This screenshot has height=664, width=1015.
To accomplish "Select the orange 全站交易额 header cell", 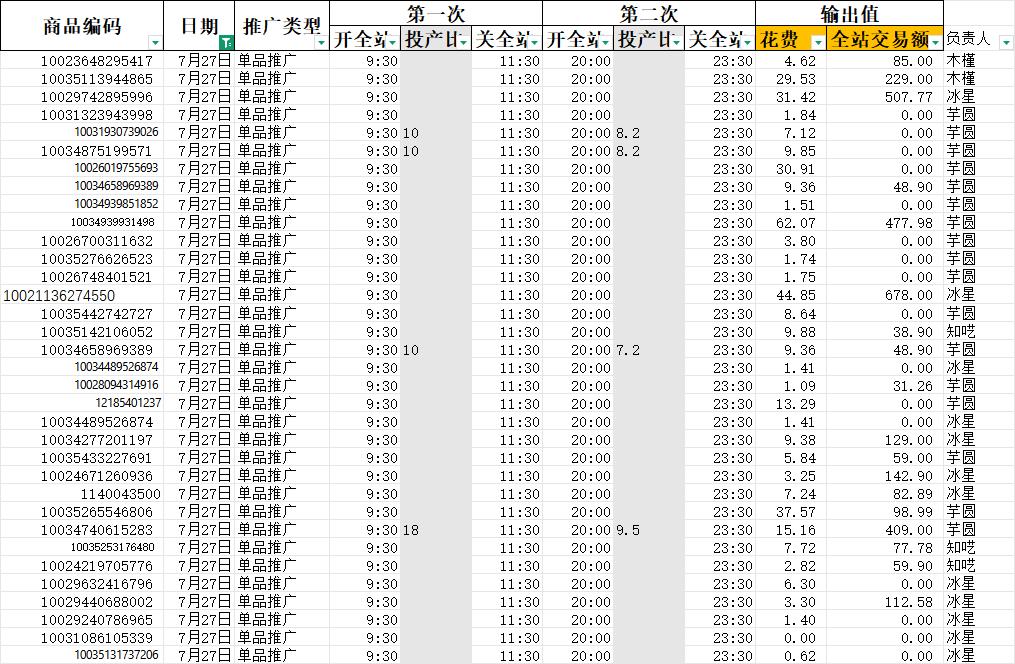I will tap(885, 39).
